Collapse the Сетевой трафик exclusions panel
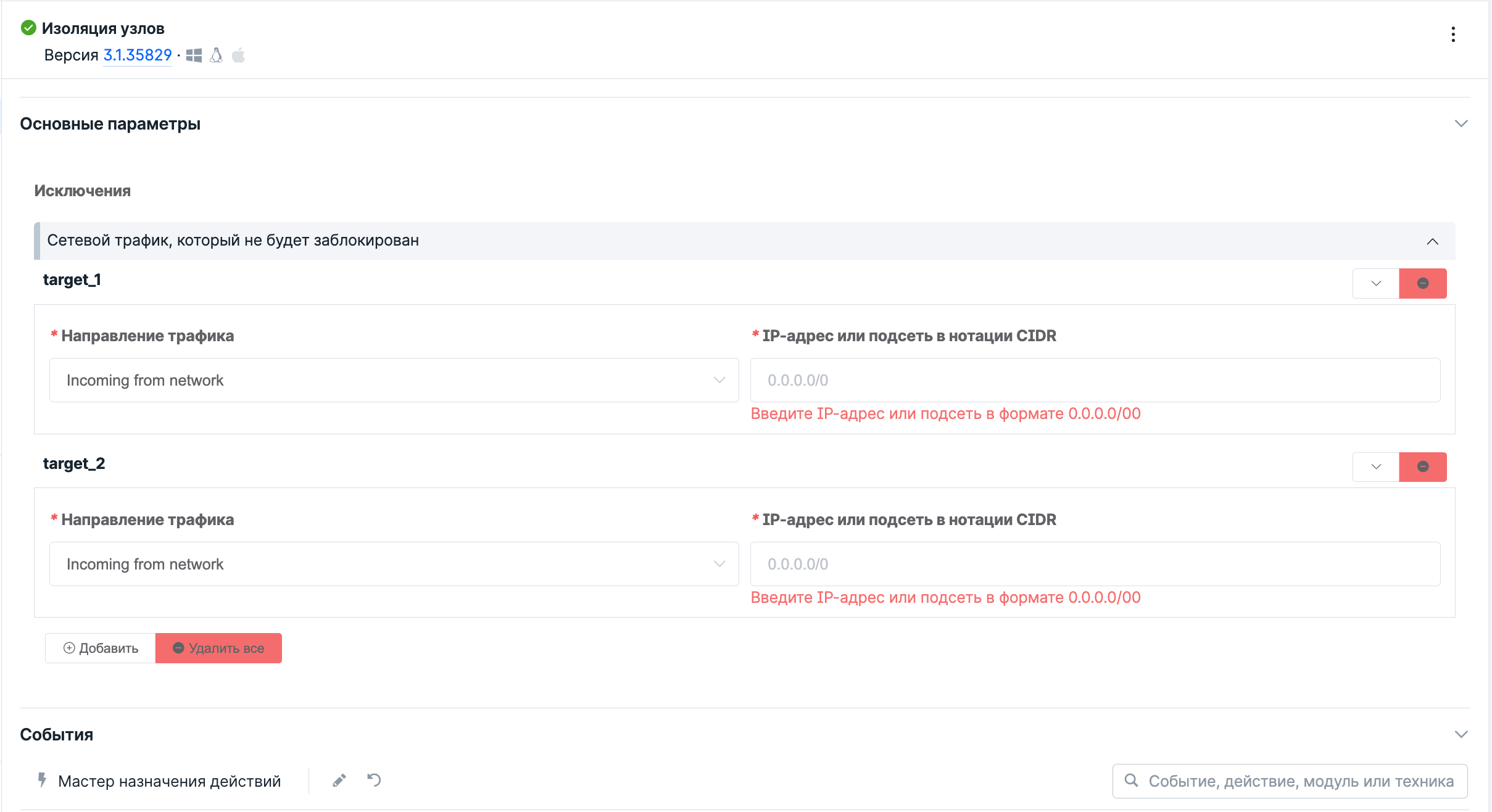This screenshot has height=812, width=1492. (1432, 241)
